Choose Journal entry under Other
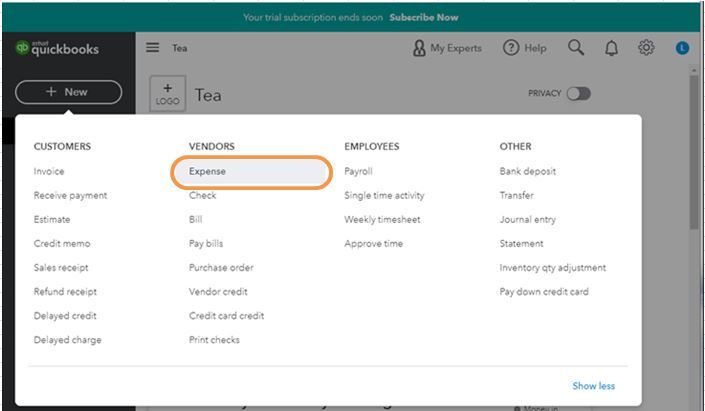 click(x=527, y=219)
